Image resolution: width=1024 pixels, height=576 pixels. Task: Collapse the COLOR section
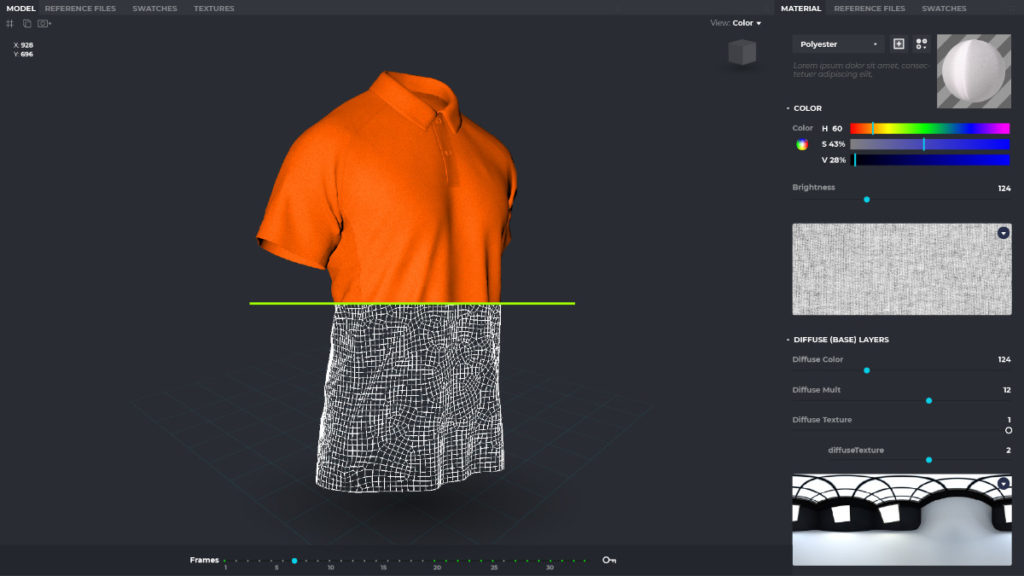pos(788,108)
